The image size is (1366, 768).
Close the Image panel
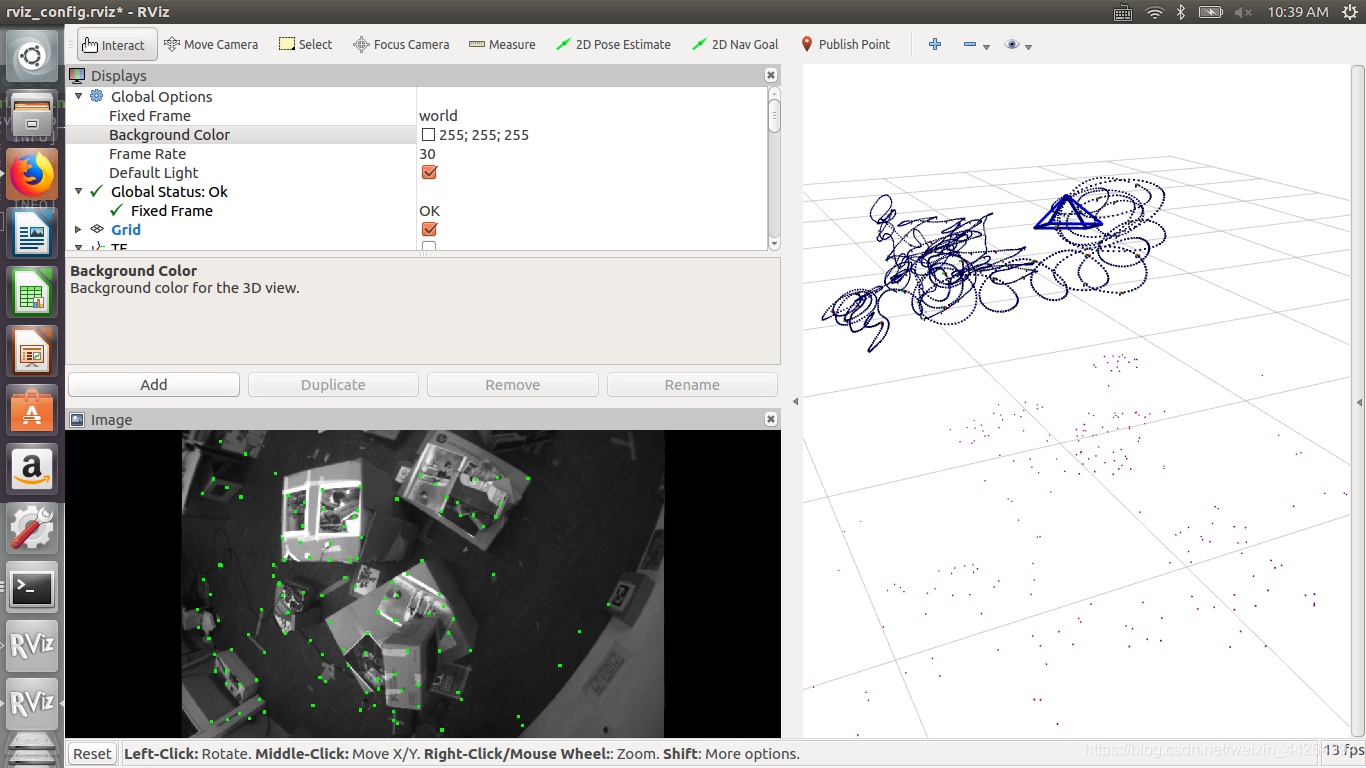click(x=771, y=420)
